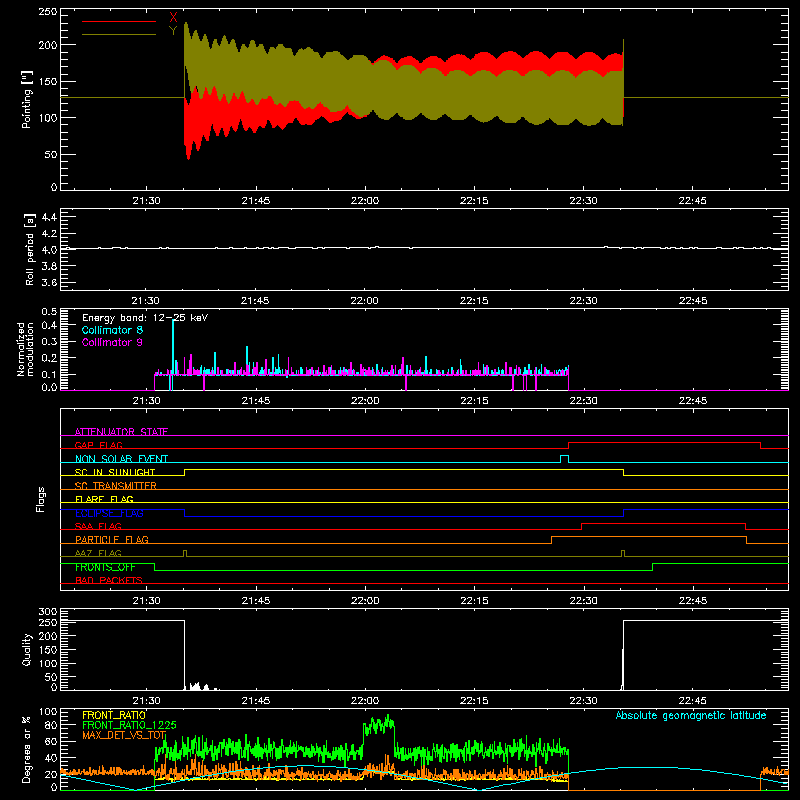Click the 22:00 tick under the Pointing plot
The height and width of the screenshot is (800, 800).
coord(365,201)
